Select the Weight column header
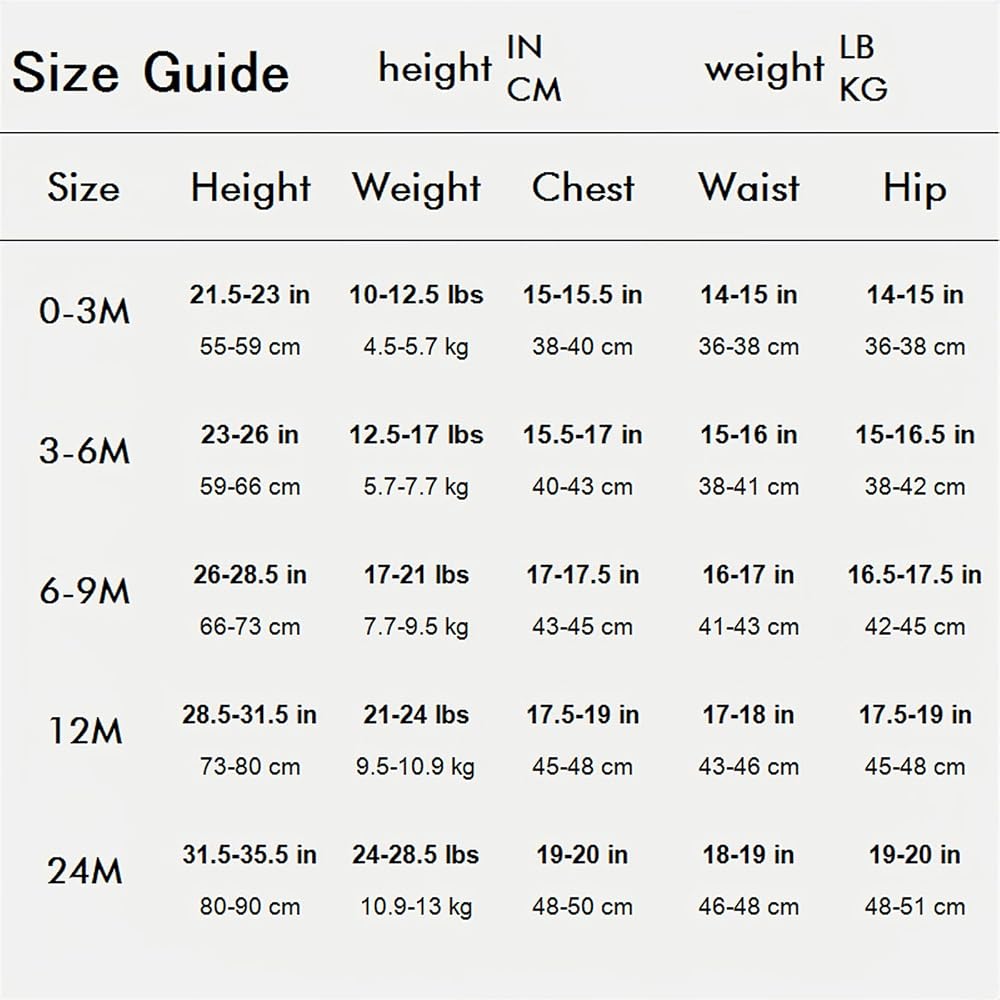This screenshot has height=1000, width=1000. 416,188
